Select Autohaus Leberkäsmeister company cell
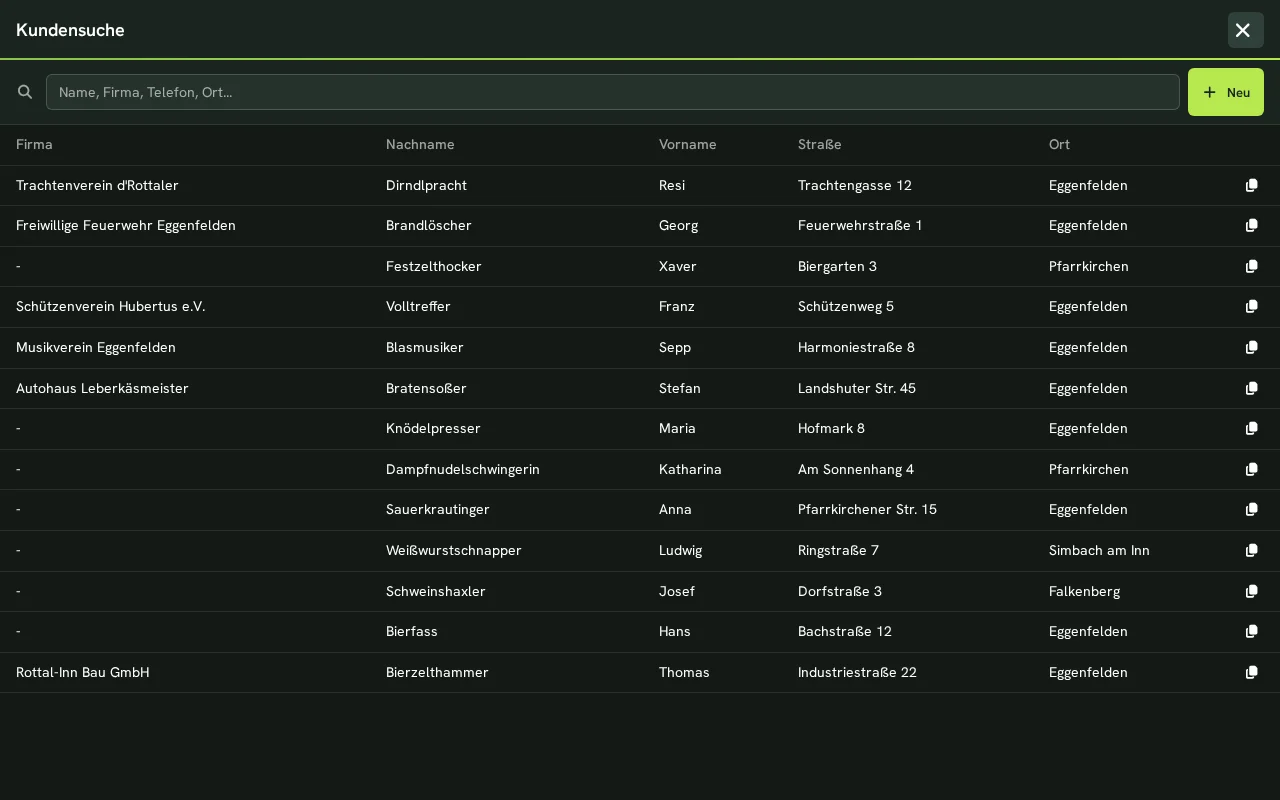The height and width of the screenshot is (800, 1280). pyautogui.click(x=102, y=388)
